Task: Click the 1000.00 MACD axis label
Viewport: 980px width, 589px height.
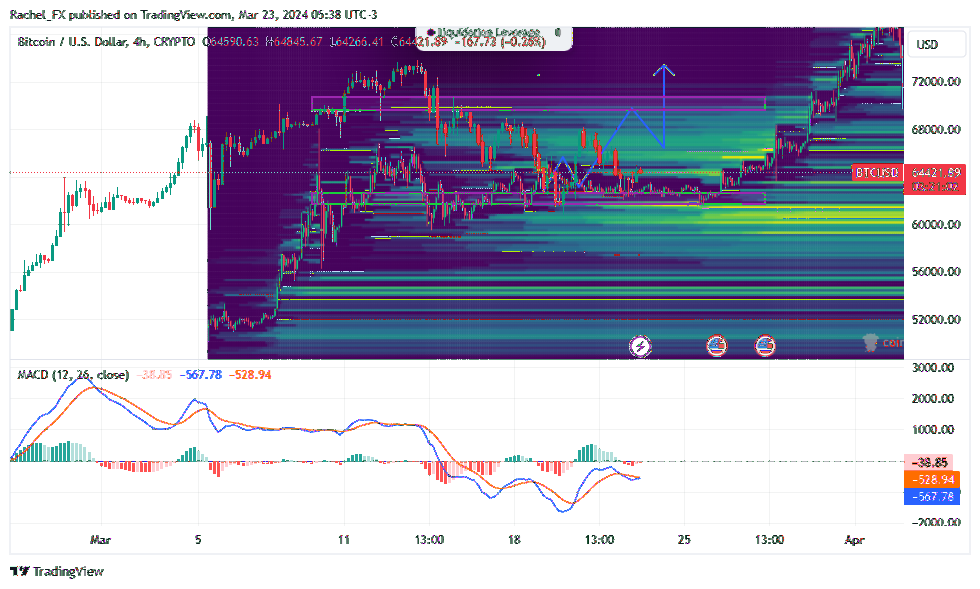Action: coord(932,430)
